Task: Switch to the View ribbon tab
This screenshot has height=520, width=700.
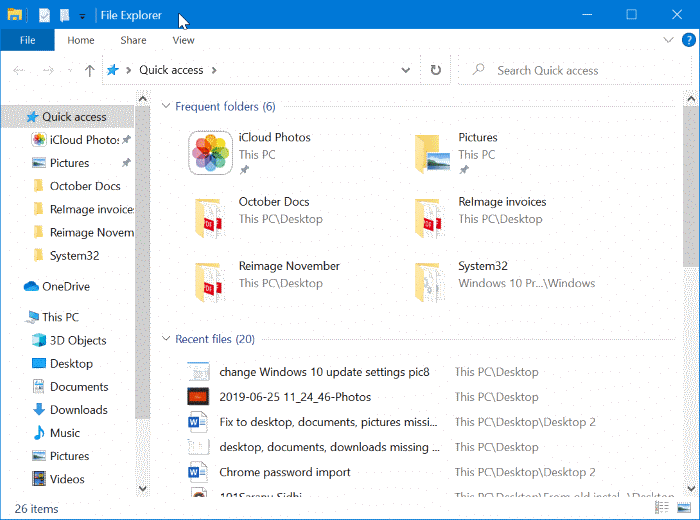Action: click(183, 40)
